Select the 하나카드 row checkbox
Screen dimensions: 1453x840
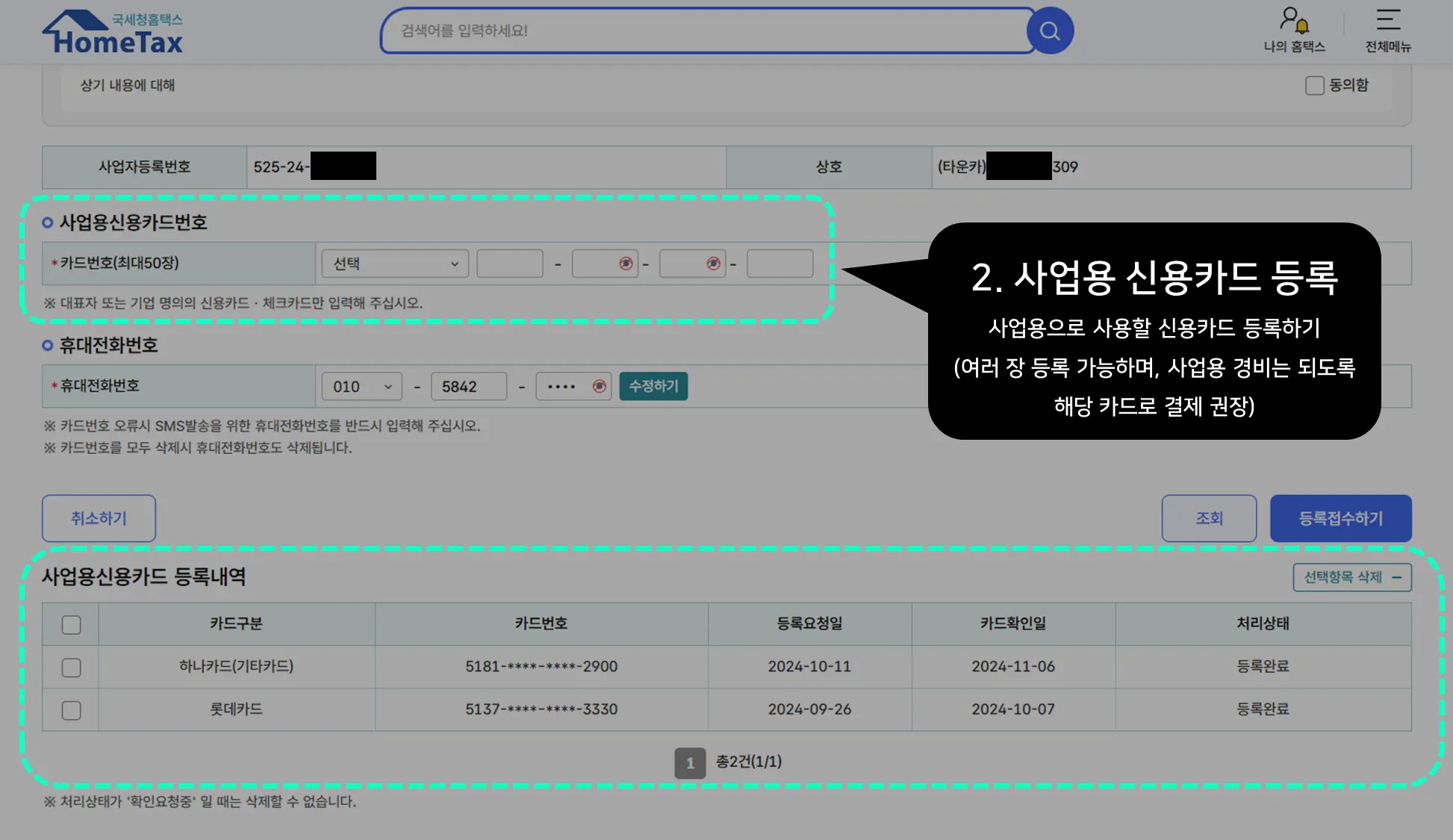pos(71,667)
